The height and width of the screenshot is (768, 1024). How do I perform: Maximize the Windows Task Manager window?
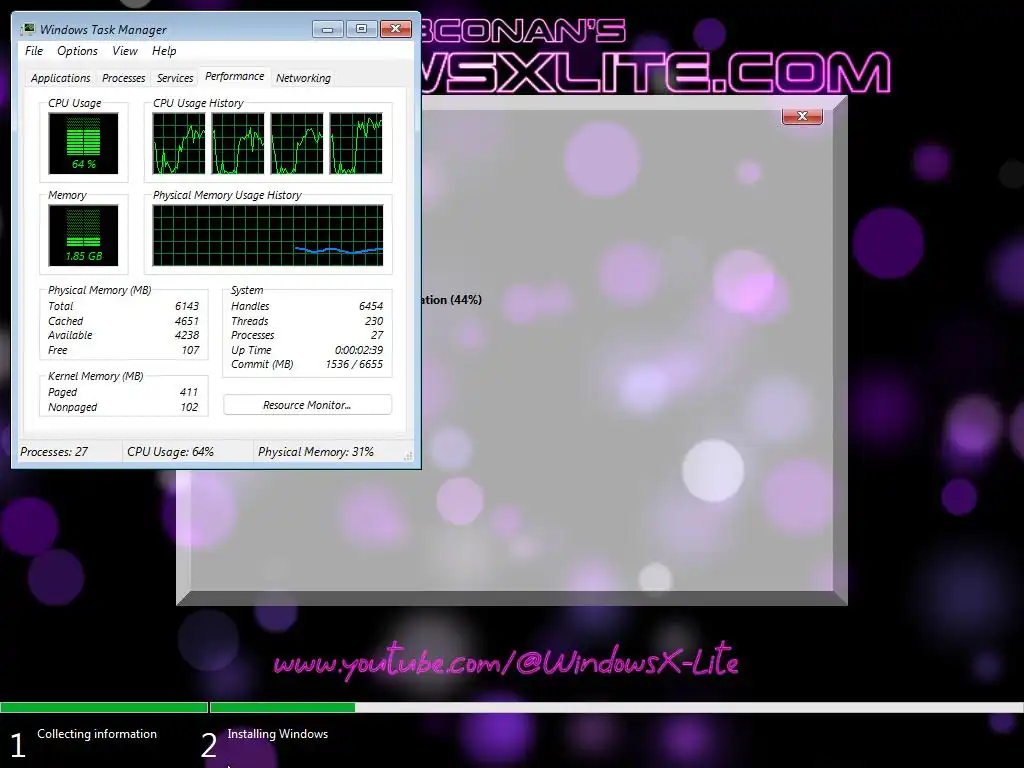coord(361,29)
